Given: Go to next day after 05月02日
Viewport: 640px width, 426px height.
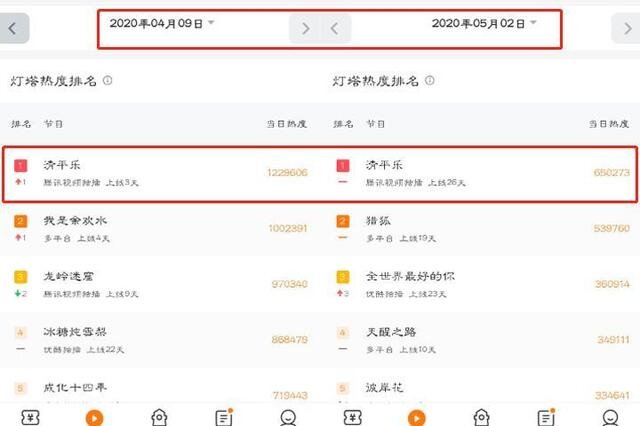Looking at the screenshot, I should pos(626,28).
